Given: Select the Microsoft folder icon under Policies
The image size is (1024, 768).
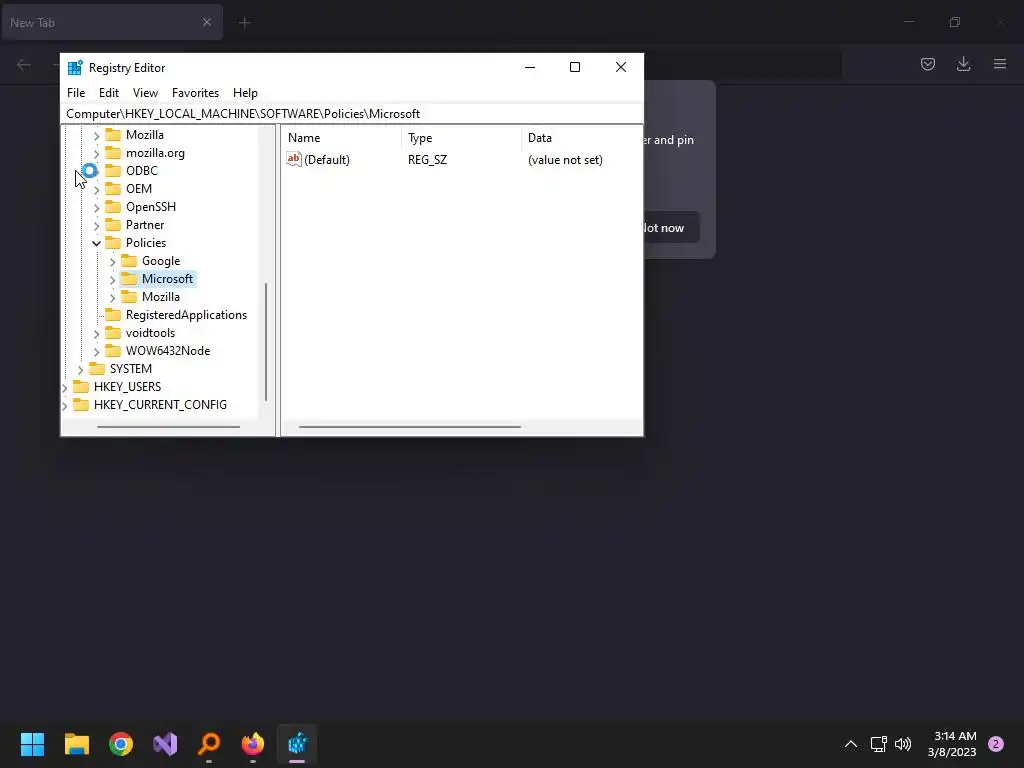Looking at the screenshot, I should point(129,279).
